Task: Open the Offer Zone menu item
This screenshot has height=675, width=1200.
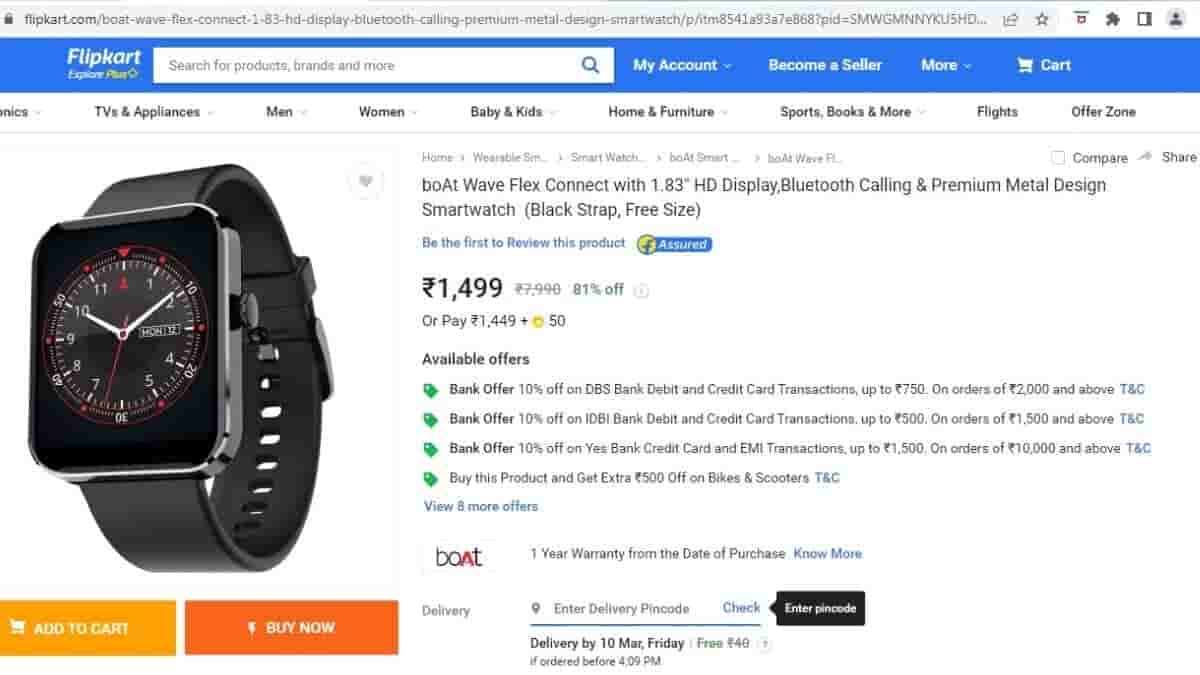Action: 1103,112
